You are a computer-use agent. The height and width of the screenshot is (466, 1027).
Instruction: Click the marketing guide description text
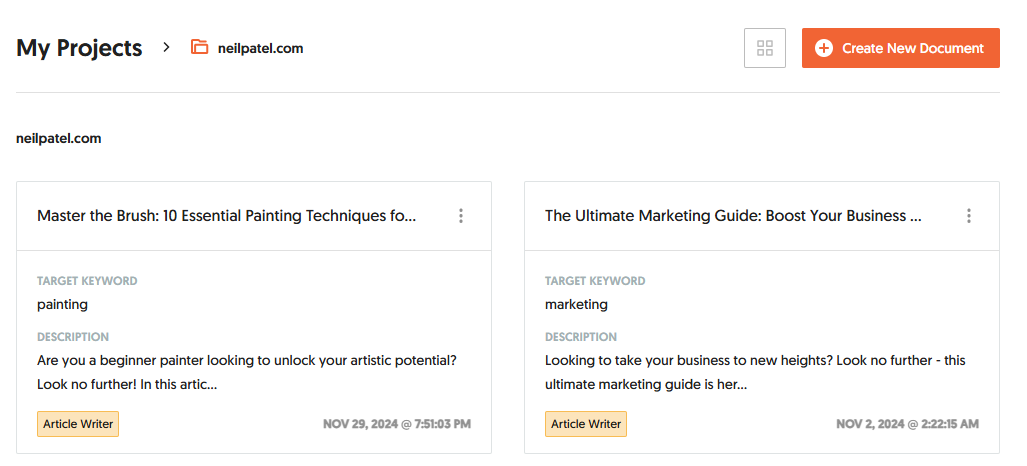[755, 372]
